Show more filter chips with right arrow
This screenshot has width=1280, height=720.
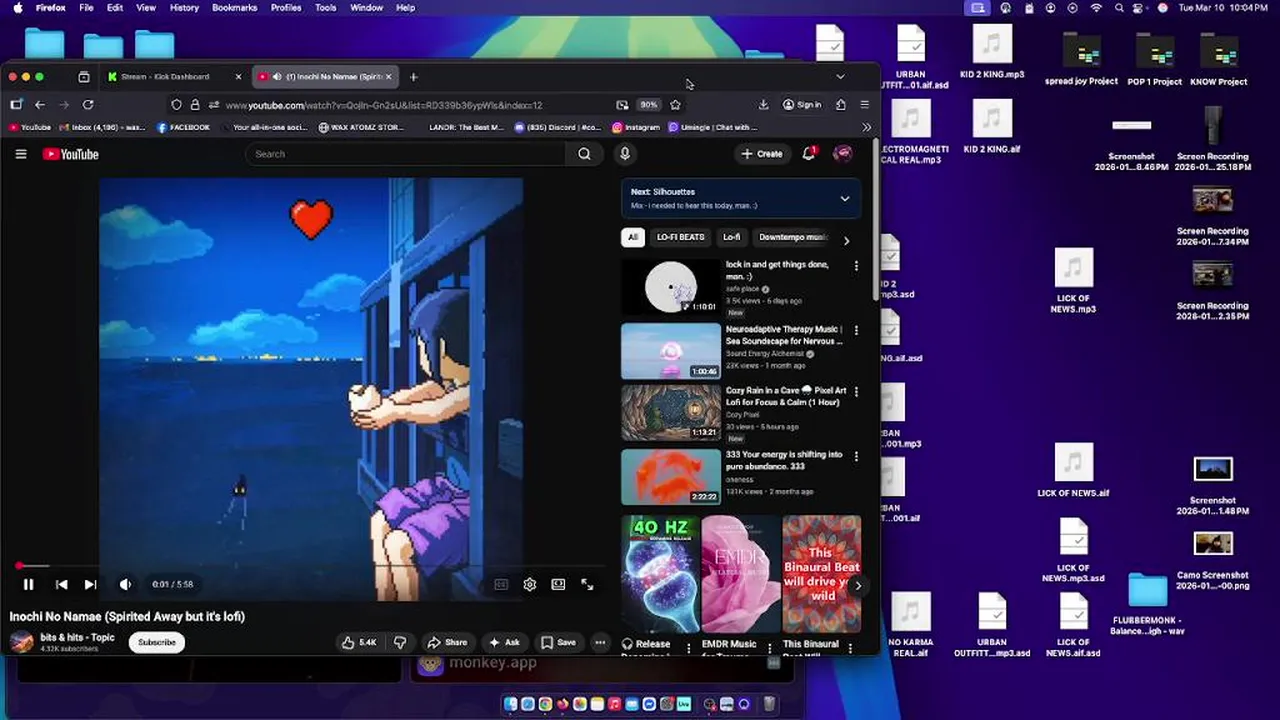pos(846,240)
